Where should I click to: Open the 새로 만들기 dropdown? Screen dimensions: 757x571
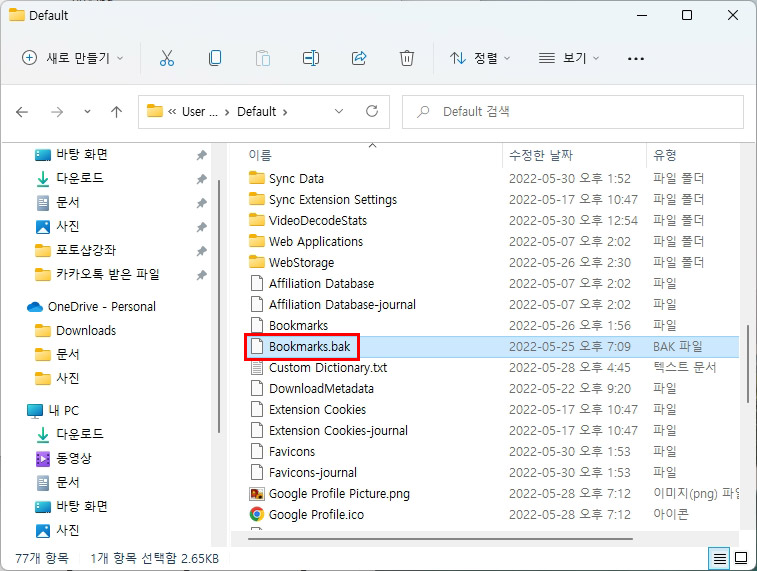73,58
